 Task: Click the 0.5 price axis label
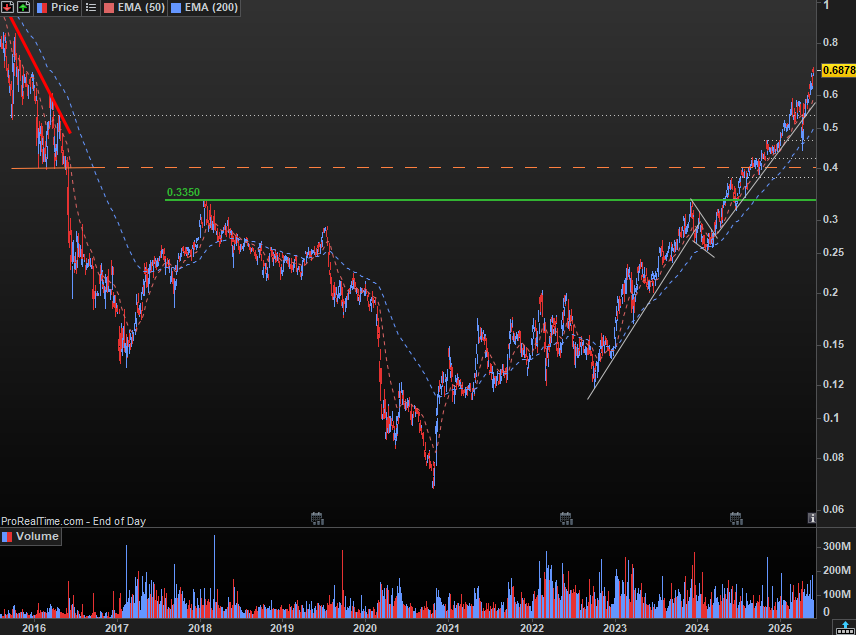tap(830, 127)
